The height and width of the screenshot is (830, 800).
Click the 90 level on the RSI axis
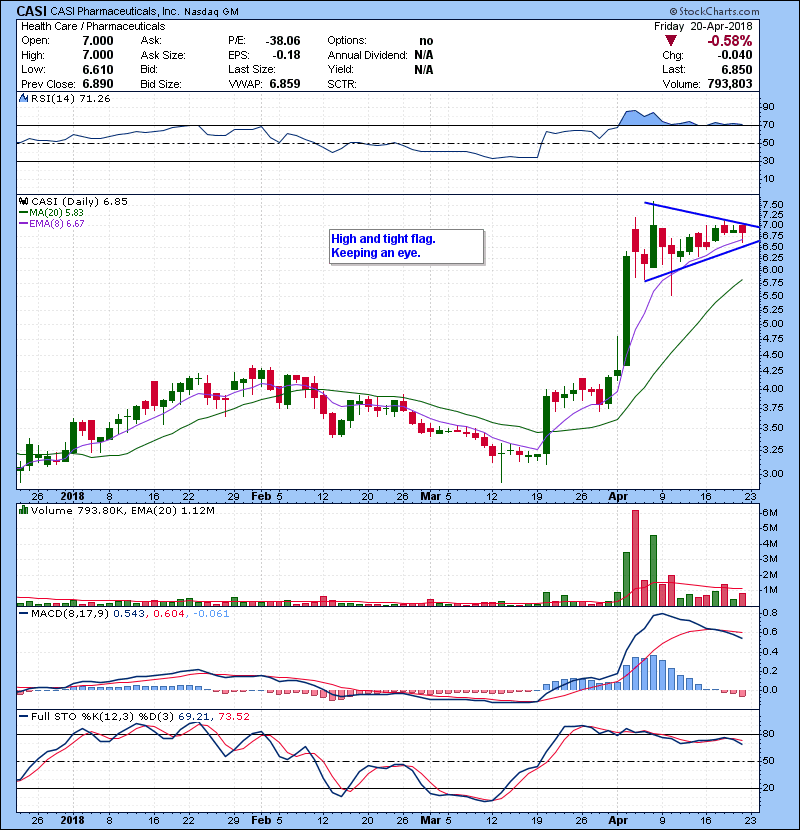click(768, 107)
